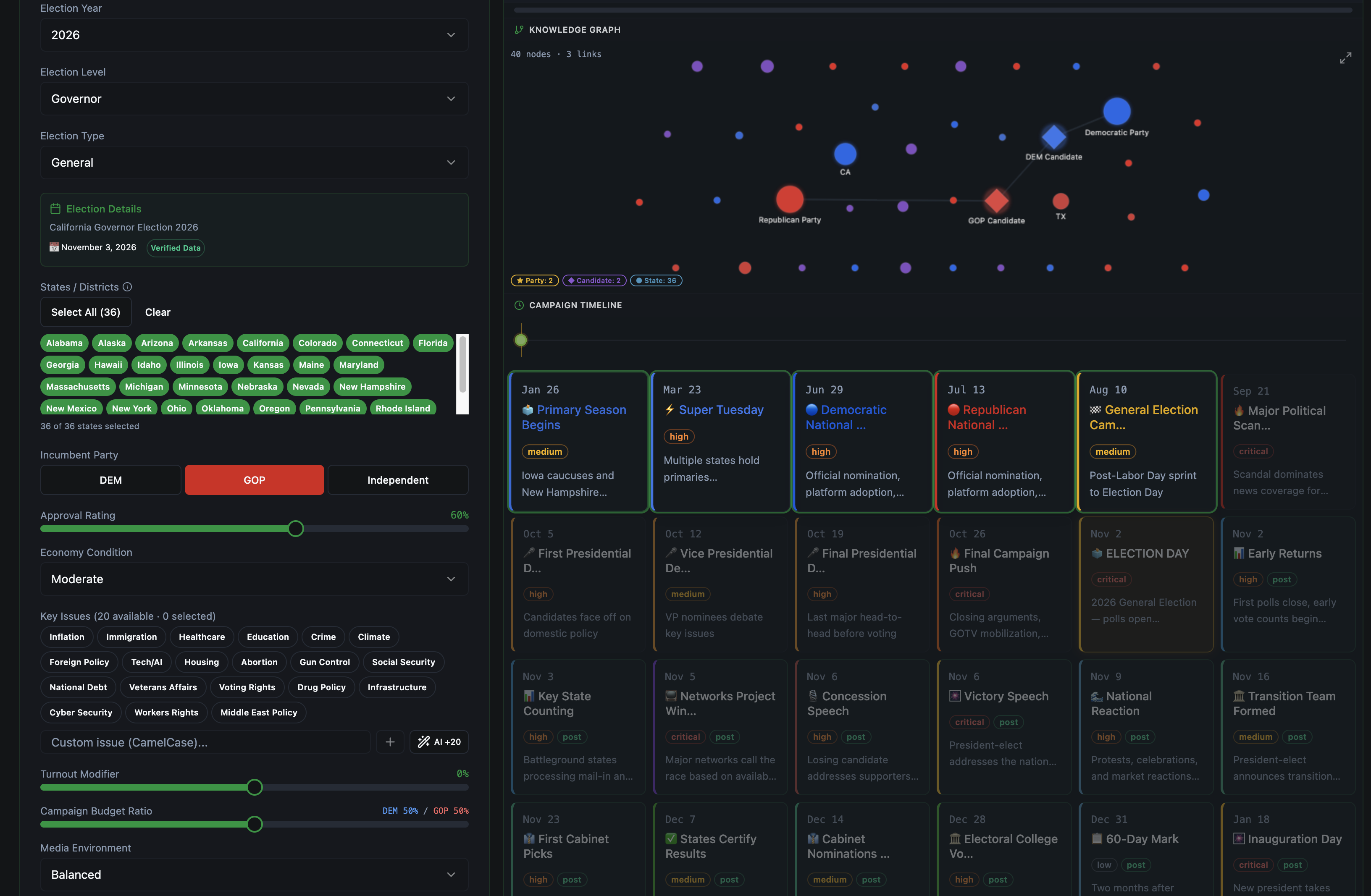Open the Election Level Governor dropdown

254,99
